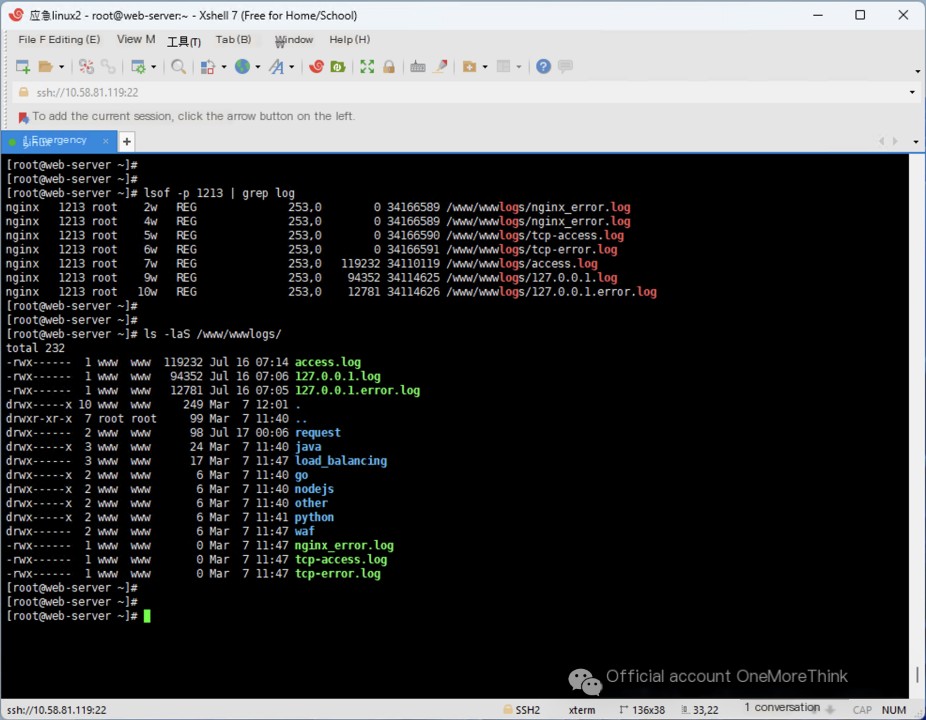
Task: Click the Disconnect toolbar icon
Action: (x=86, y=67)
